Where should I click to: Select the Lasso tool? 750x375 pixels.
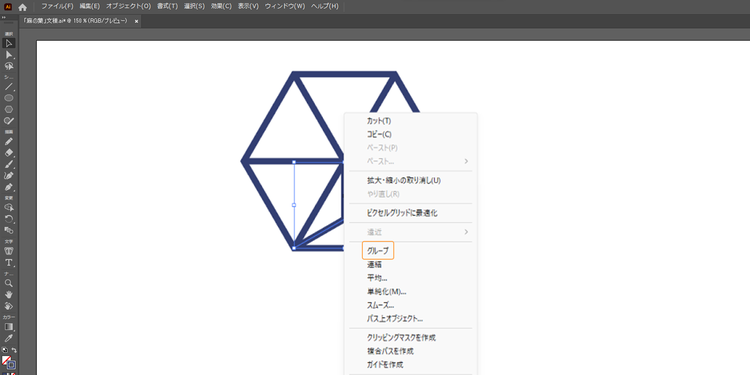(x=9, y=66)
